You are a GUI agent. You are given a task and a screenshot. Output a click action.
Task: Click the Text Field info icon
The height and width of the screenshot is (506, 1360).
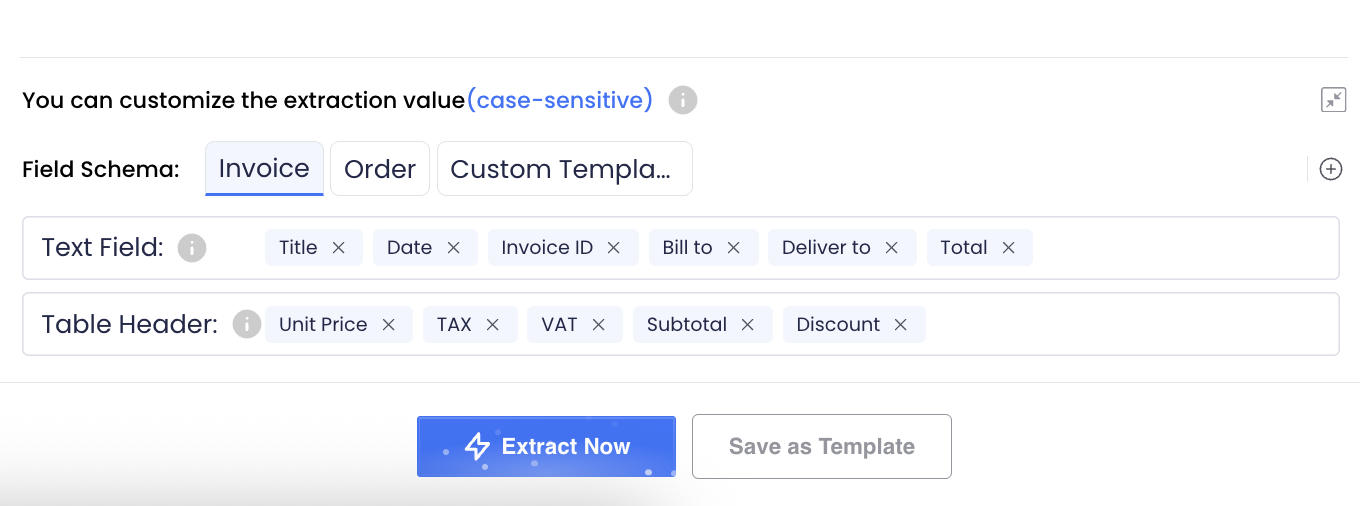[x=192, y=248]
